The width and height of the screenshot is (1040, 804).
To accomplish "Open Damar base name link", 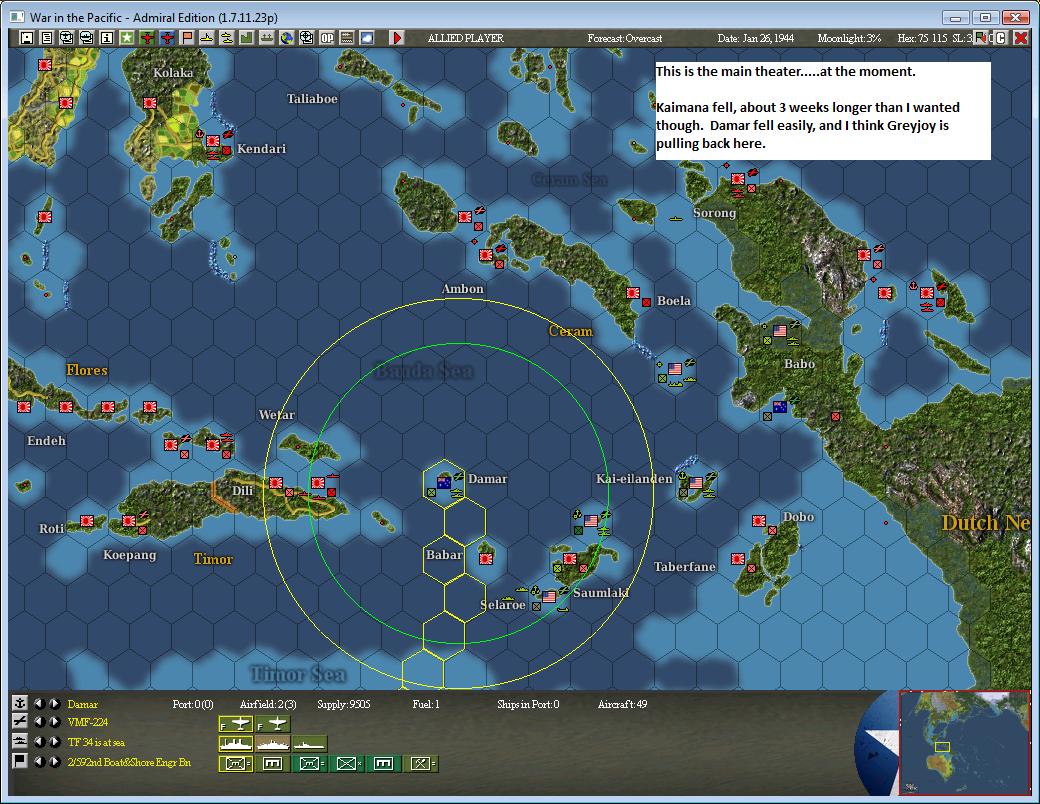I will click(82, 704).
